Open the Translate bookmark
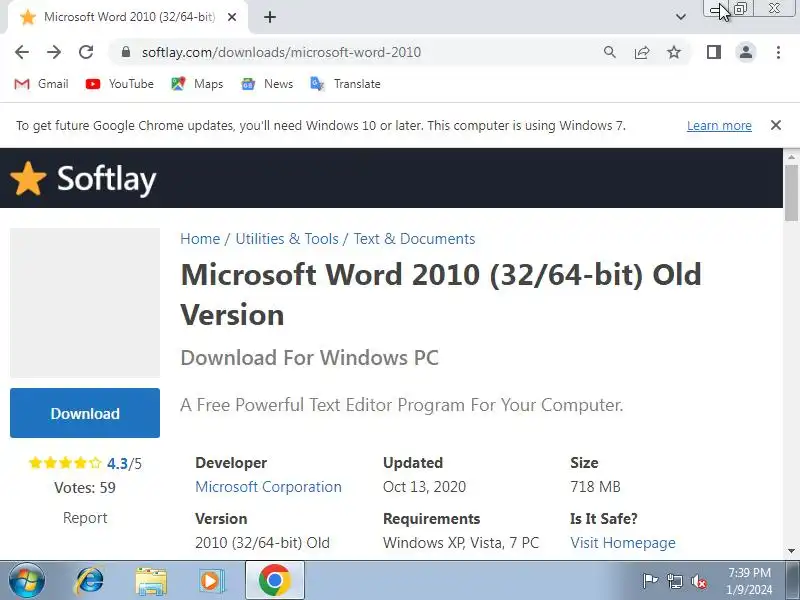 coord(345,84)
